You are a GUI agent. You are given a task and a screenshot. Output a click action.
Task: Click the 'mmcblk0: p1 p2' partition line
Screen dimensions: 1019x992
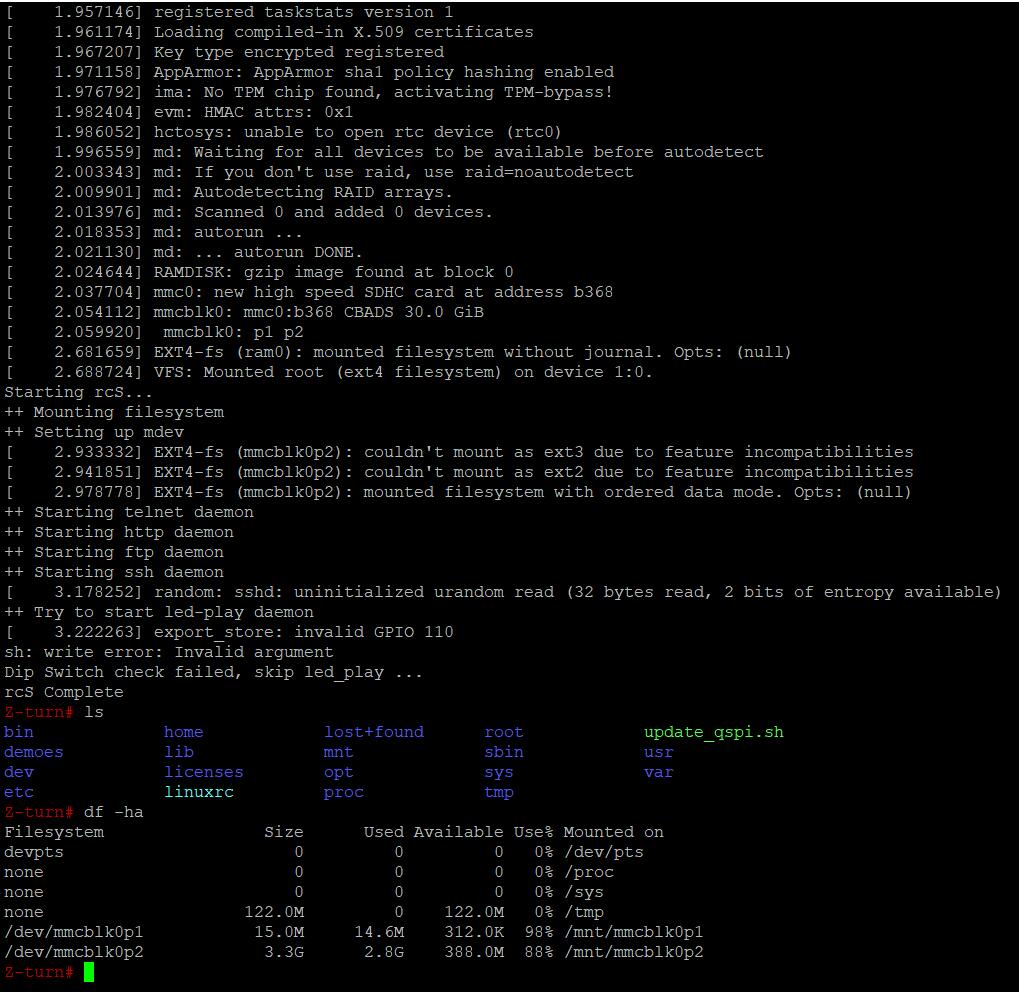(233, 332)
